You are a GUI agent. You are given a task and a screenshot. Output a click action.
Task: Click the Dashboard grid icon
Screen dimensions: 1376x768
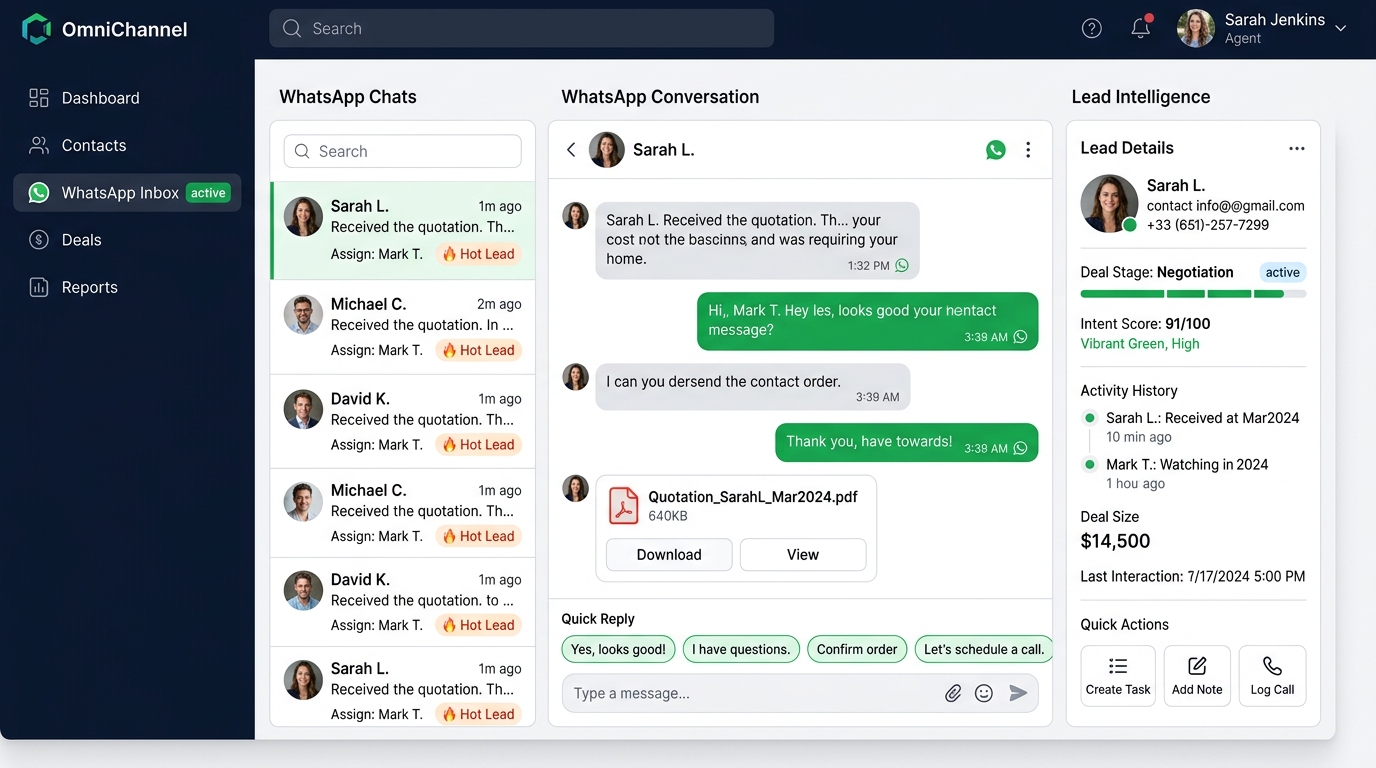pos(39,98)
